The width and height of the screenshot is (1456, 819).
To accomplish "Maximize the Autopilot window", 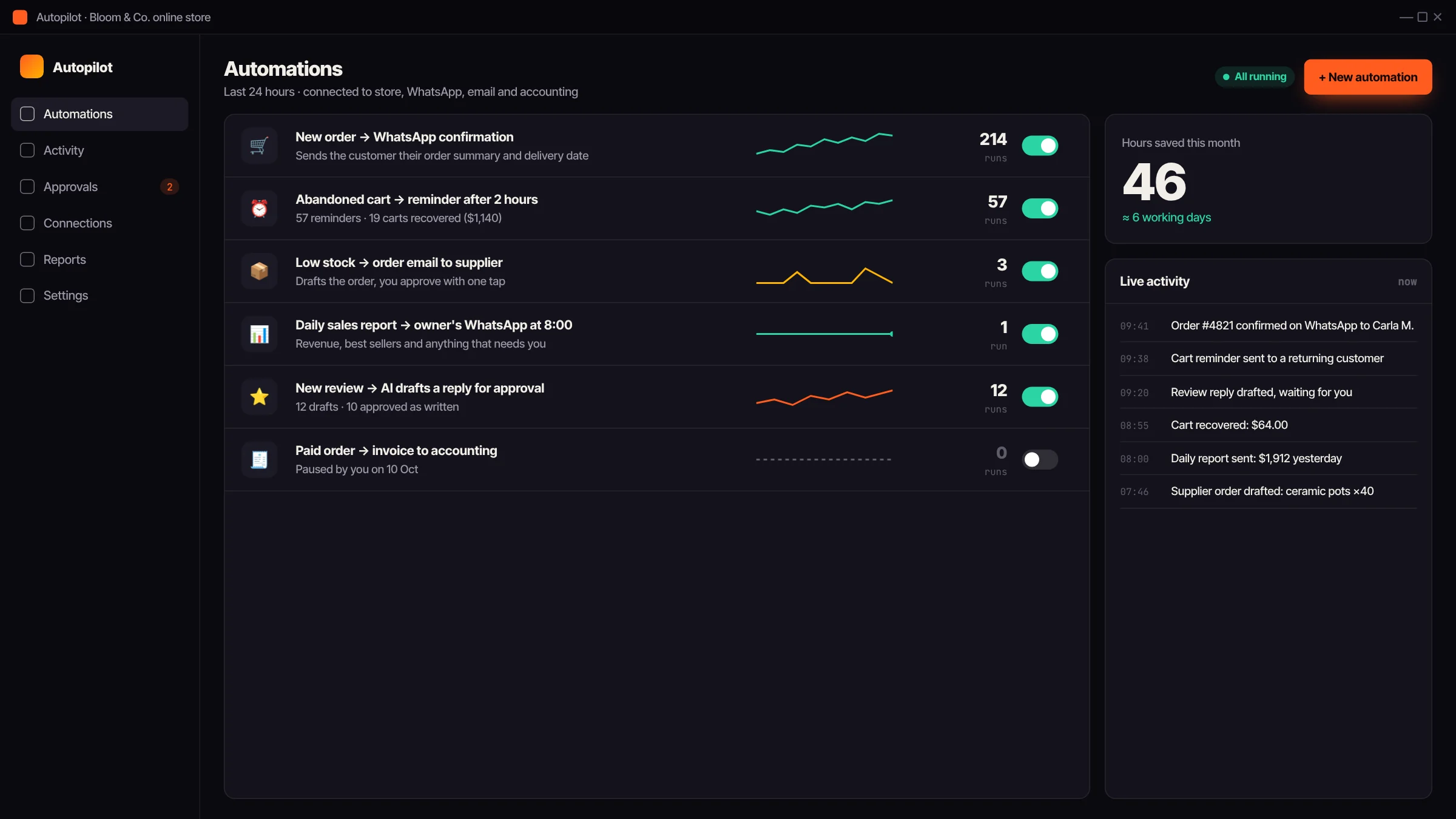I will (x=1422, y=17).
